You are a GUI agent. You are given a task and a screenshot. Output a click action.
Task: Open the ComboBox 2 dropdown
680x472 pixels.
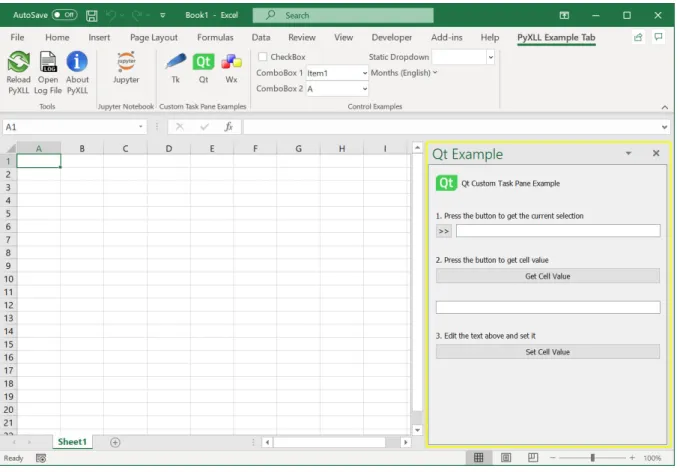pyautogui.click(x=365, y=89)
